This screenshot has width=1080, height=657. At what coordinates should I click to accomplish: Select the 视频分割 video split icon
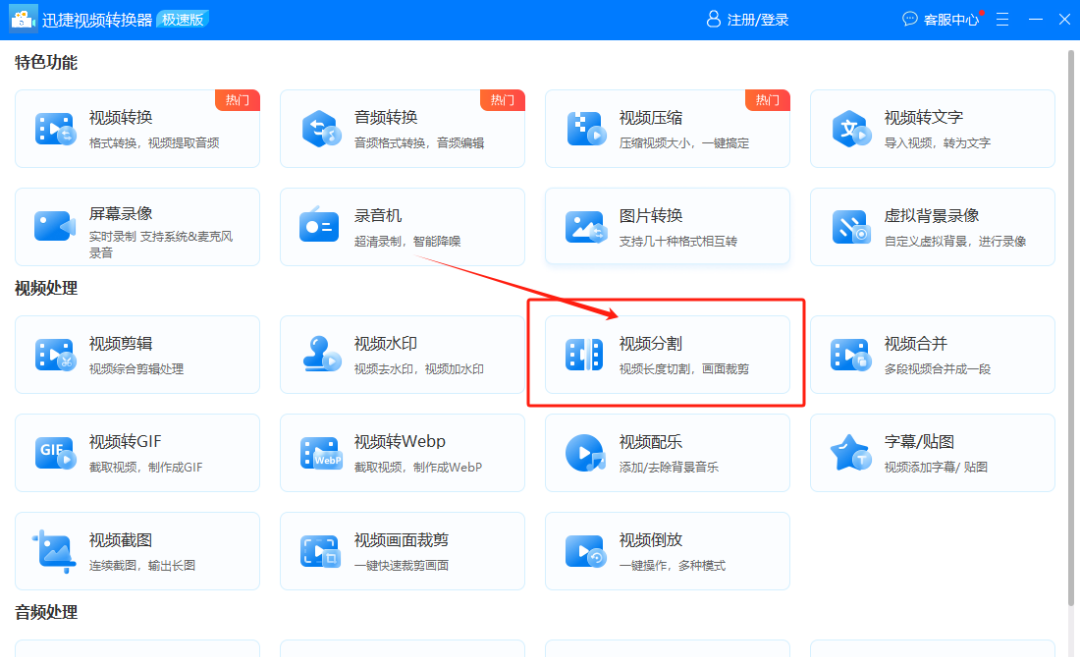pyautogui.click(x=584, y=355)
